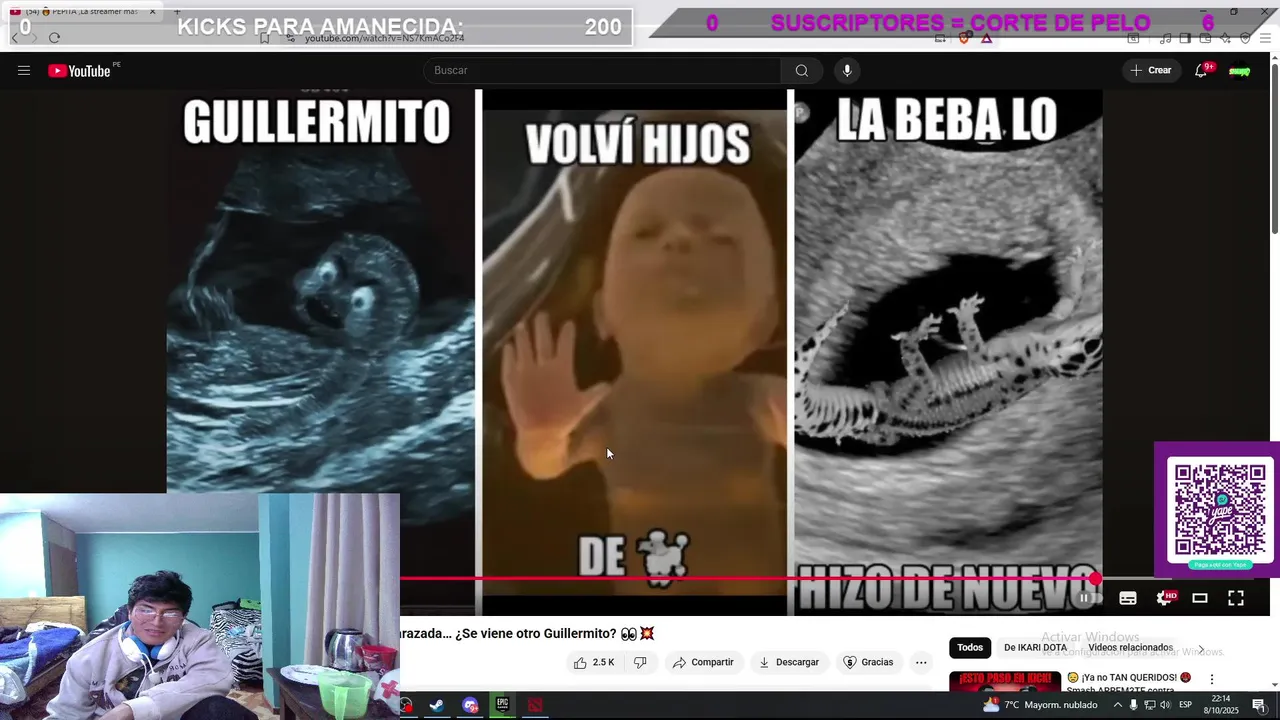Click the Brave shields icon
The width and height of the screenshot is (1280, 720).
point(965,38)
